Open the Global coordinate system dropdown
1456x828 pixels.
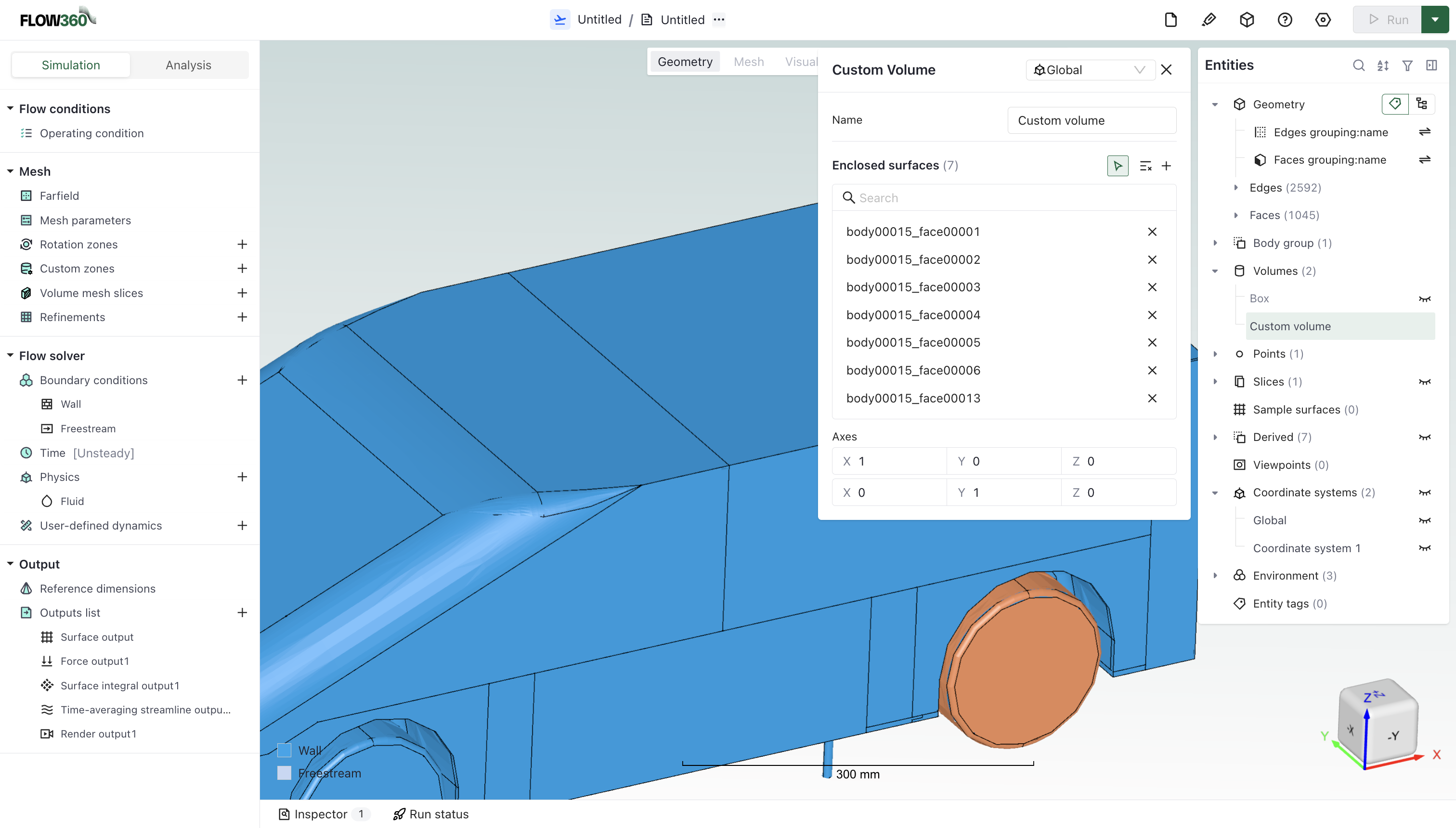(x=1089, y=69)
